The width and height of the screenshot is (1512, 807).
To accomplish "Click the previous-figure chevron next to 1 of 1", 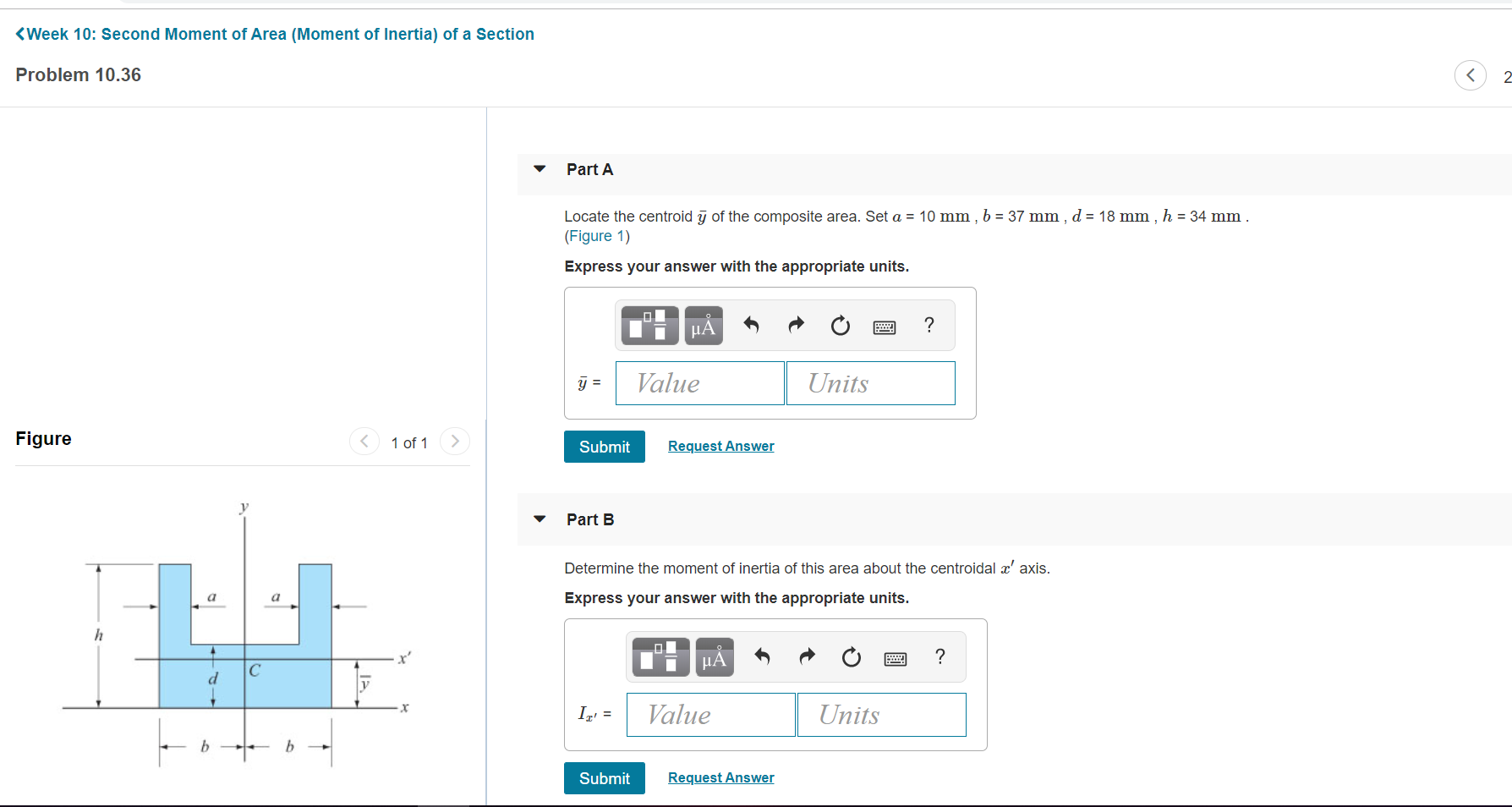I will pos(364,441).
